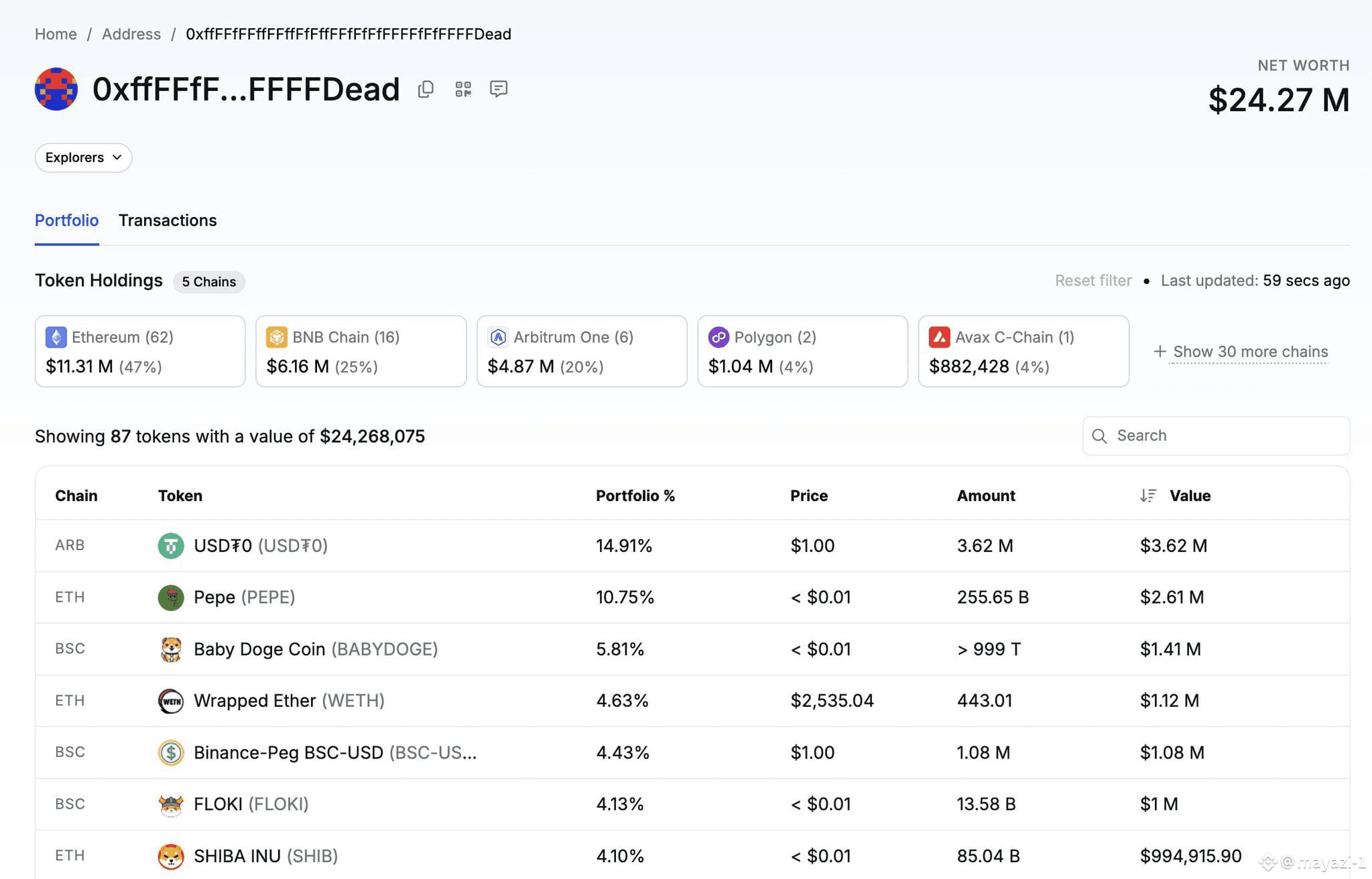Filter holdings by BNB Chain
1372x879 pixels.
click(361, 352)
